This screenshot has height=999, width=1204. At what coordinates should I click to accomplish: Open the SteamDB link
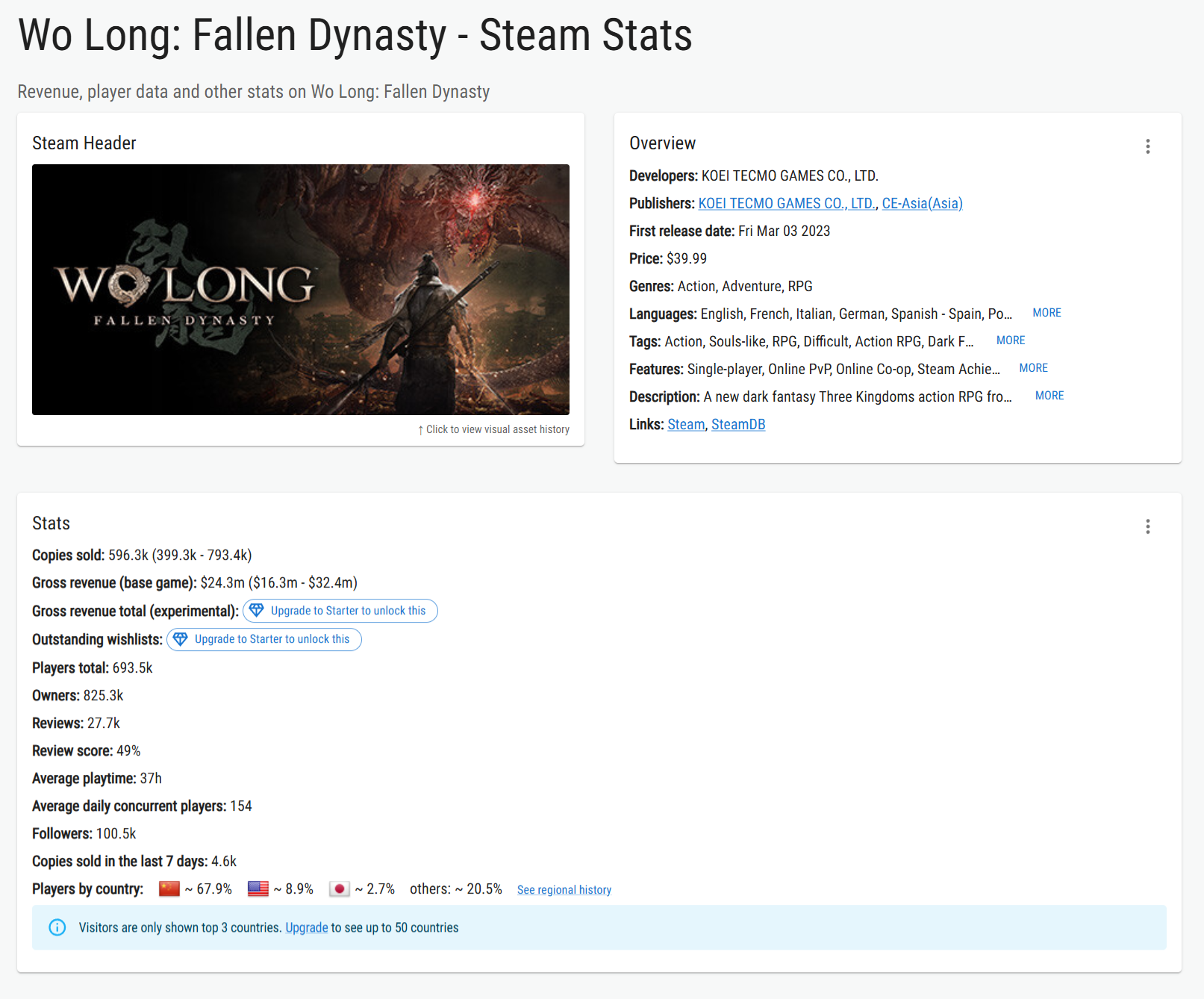(738, 424)
